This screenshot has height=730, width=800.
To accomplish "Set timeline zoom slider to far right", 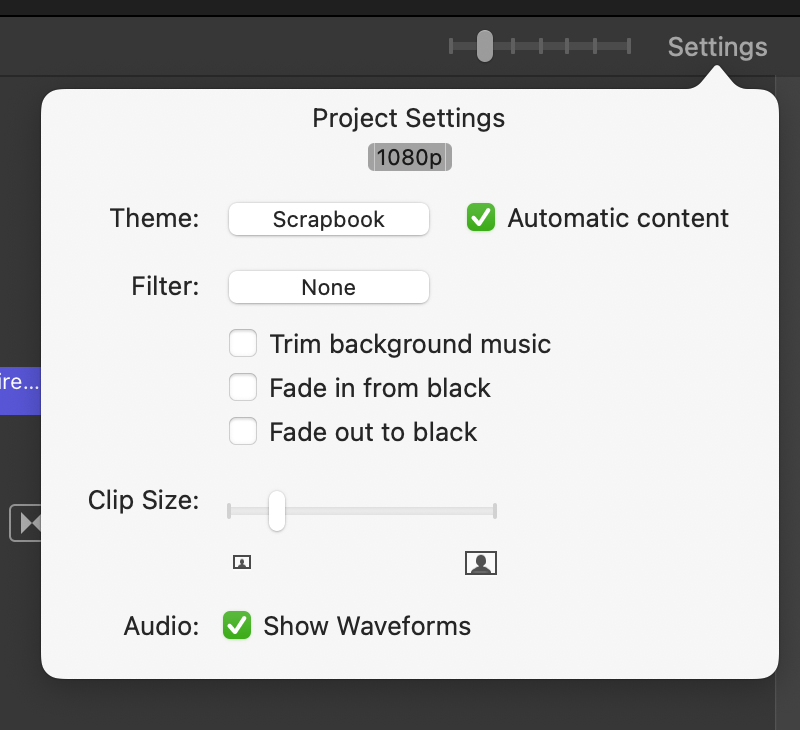I will coord(629,46).
